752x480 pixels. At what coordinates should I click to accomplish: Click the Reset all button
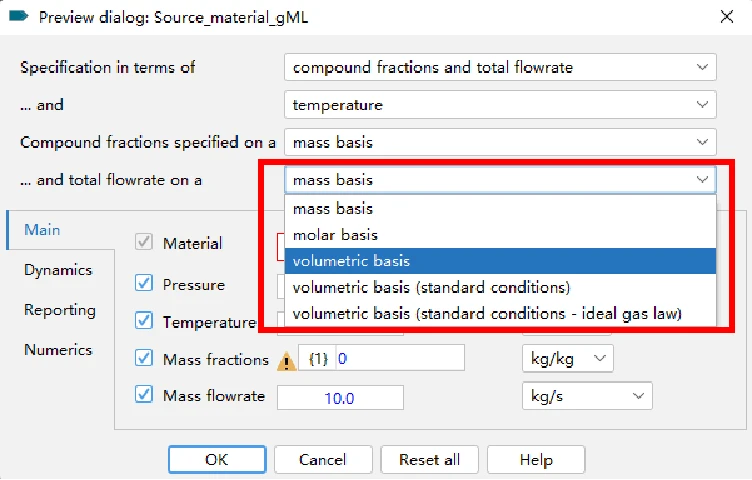pos(429,459)
